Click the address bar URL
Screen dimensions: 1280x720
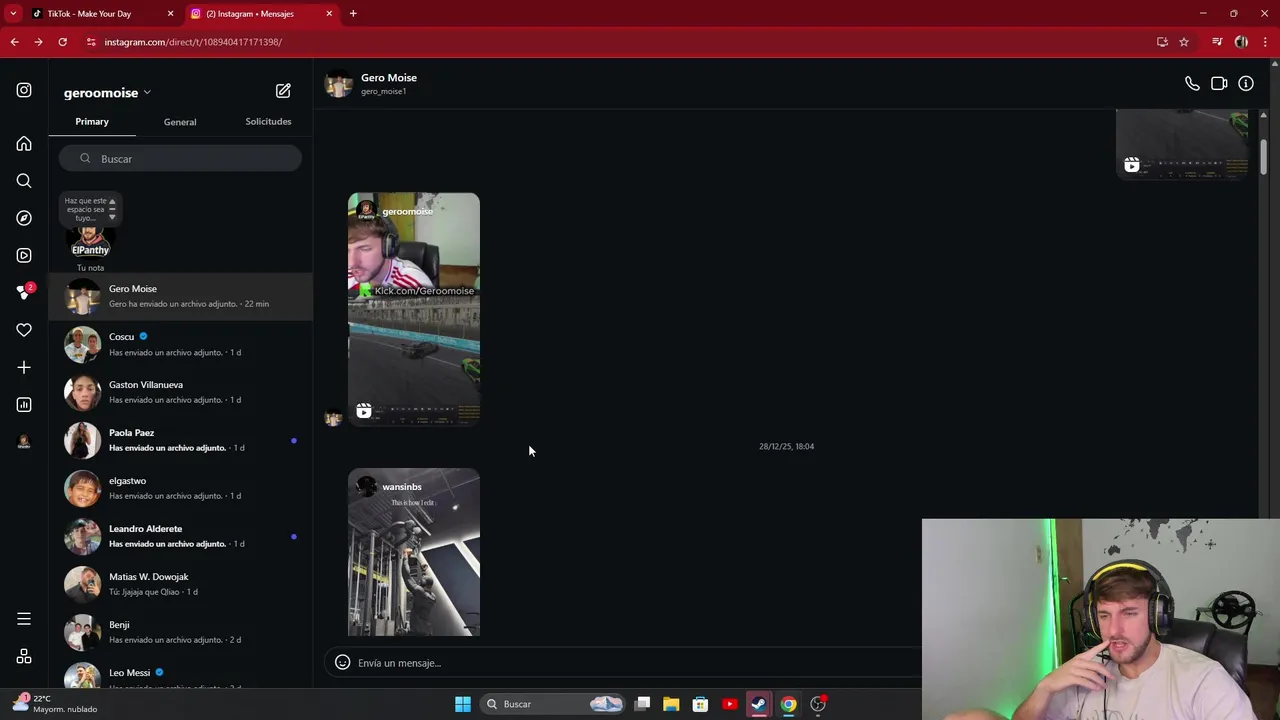(193, 42)
